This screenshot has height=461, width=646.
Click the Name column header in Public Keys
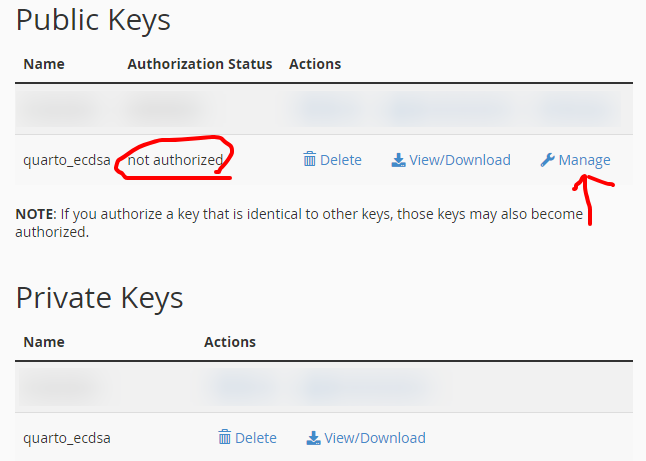click(x=44, y=64)
